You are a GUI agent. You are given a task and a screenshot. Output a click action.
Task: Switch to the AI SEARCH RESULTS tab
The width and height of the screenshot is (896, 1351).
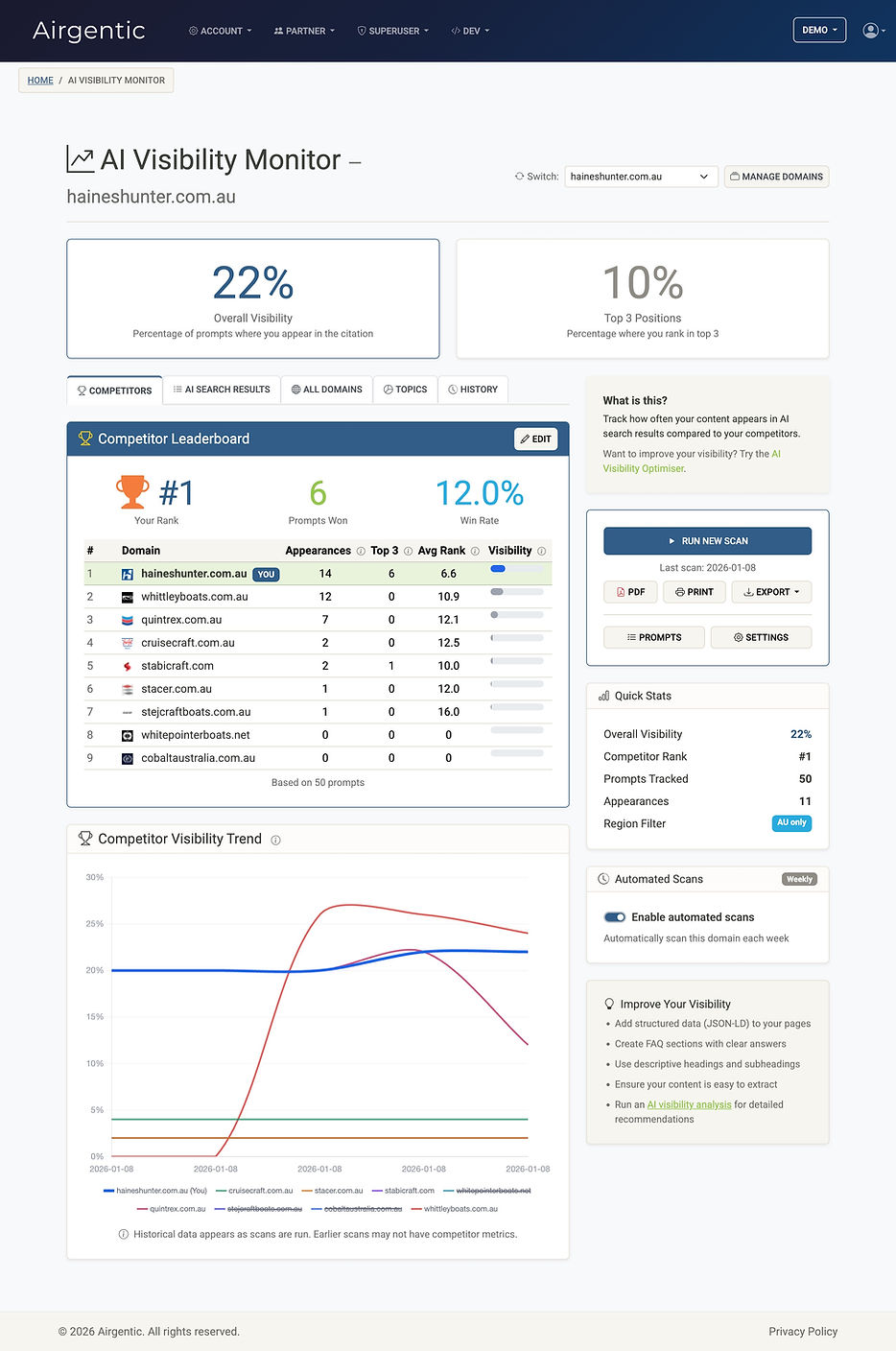click(222, 390)
